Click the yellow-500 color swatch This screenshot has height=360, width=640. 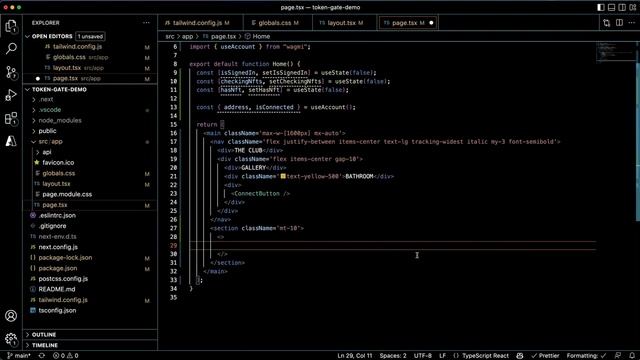click(283, 176)
